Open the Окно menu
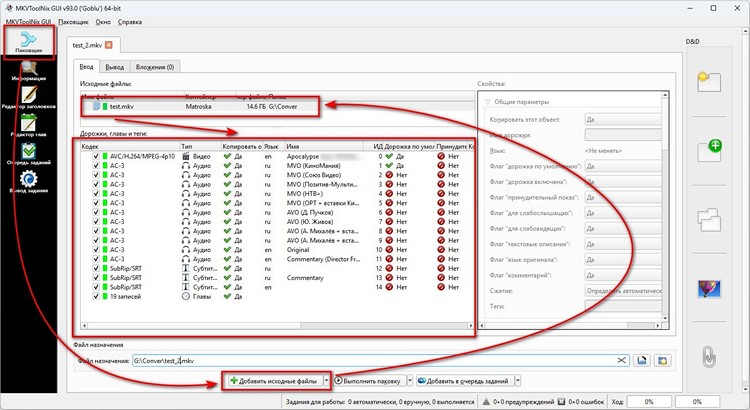 click(x=103, y=22)
